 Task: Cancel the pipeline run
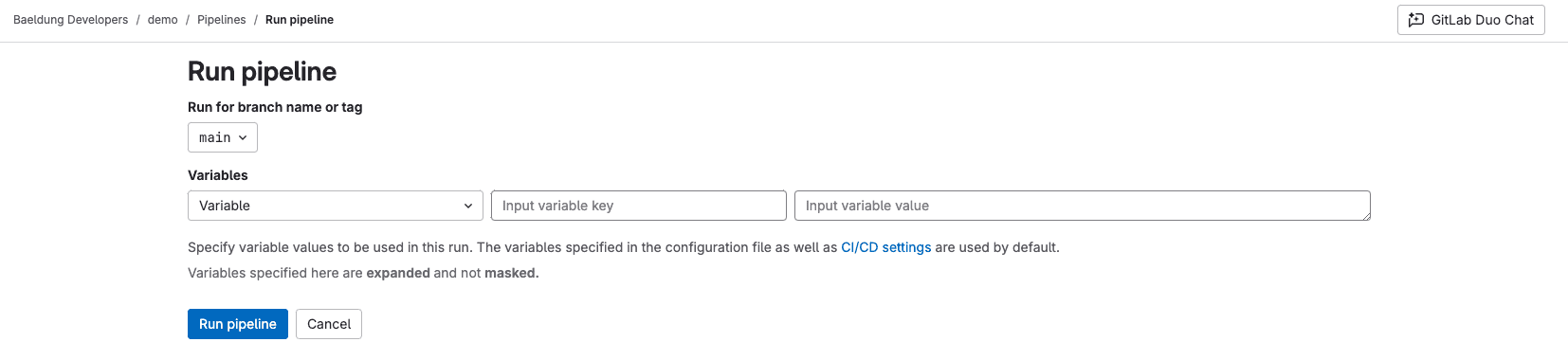(x=329, y=324)
